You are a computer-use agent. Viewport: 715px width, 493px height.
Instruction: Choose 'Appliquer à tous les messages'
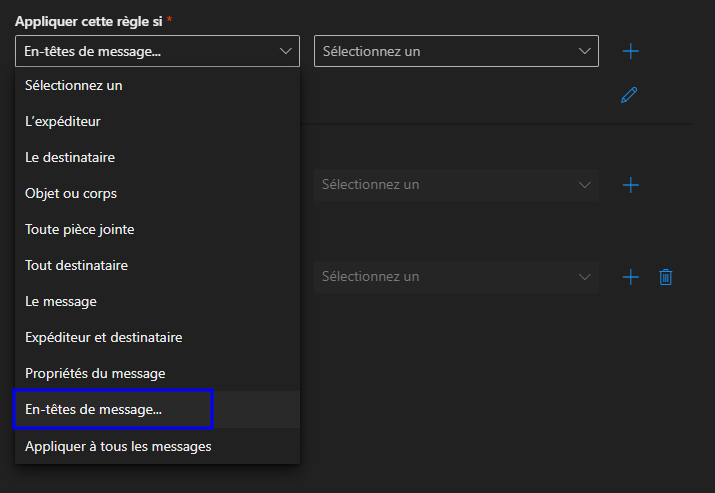[118, 446]
